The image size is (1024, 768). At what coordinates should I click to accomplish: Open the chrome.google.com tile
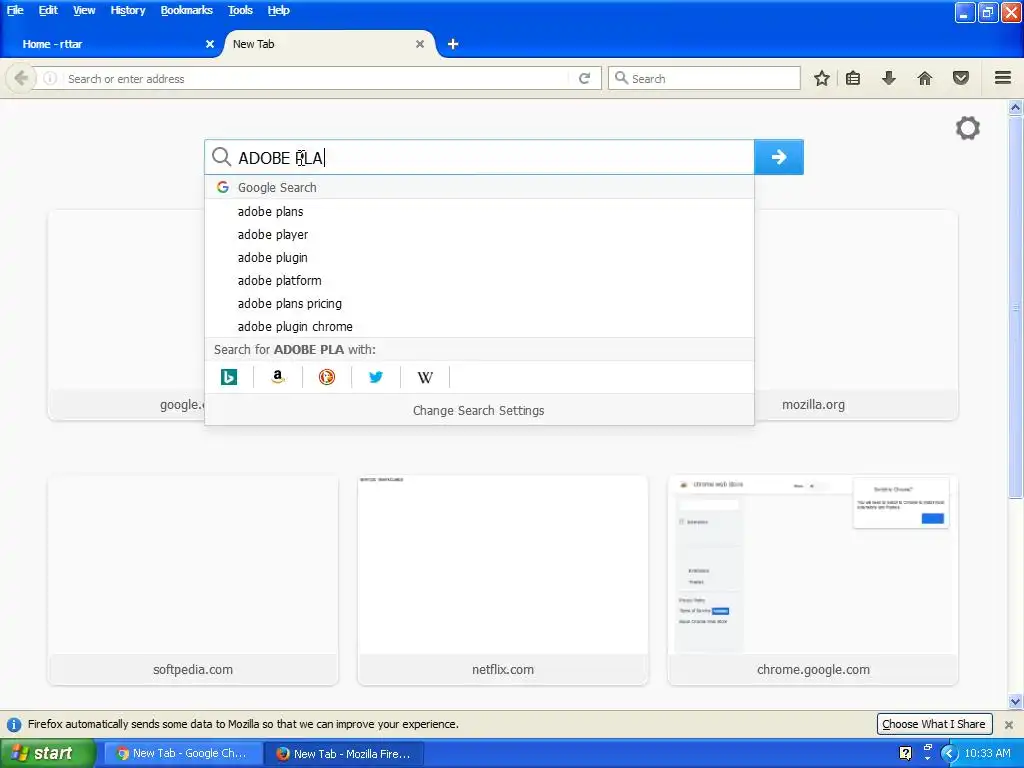coord(813,580)
